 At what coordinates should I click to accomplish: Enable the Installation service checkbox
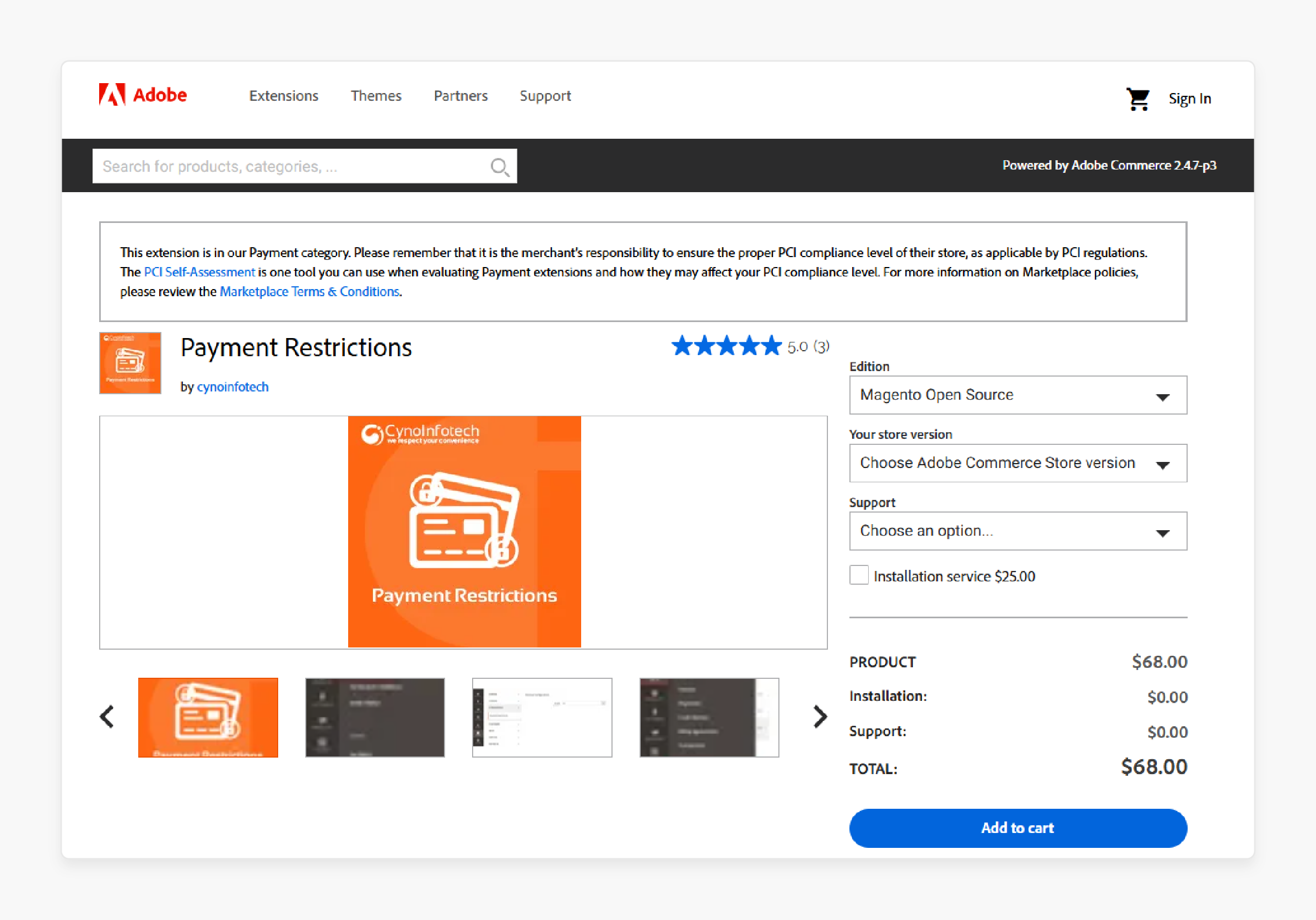pos(859,575)
